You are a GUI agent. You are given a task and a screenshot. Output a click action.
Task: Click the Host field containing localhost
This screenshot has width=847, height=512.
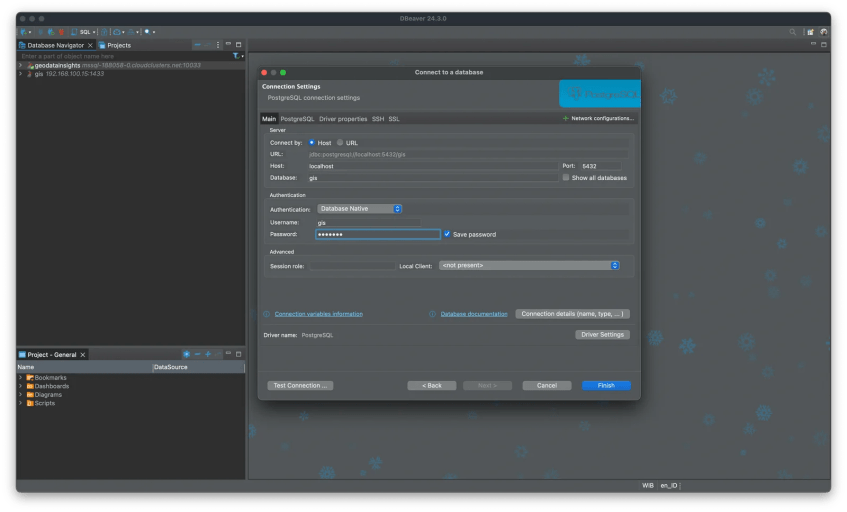tap(432, 166)
